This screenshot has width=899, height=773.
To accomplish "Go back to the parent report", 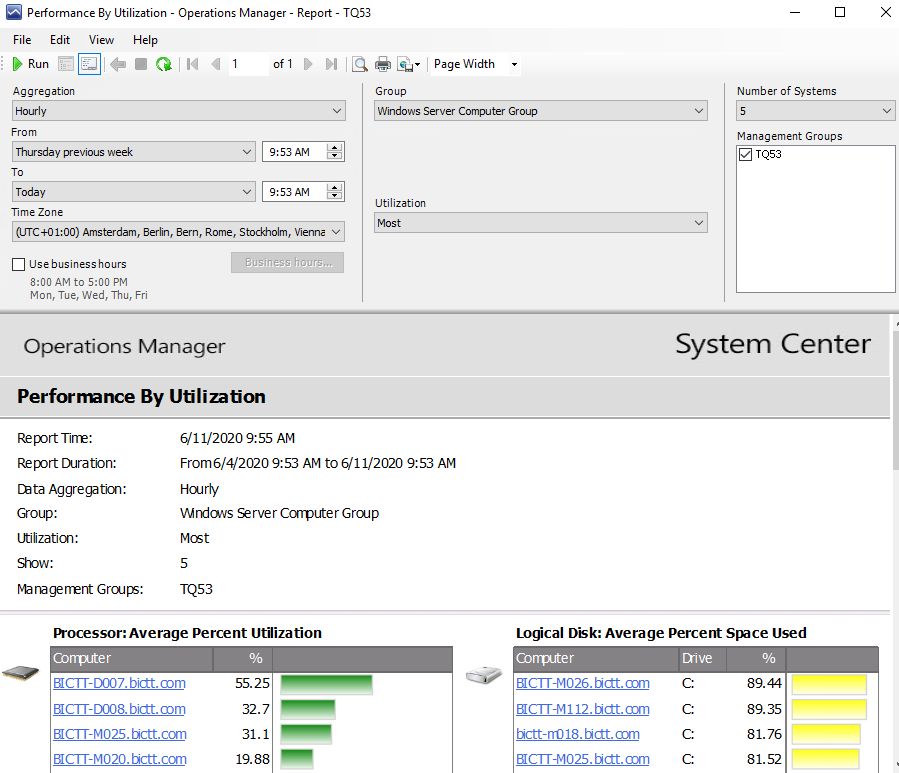I will (118, 64).
